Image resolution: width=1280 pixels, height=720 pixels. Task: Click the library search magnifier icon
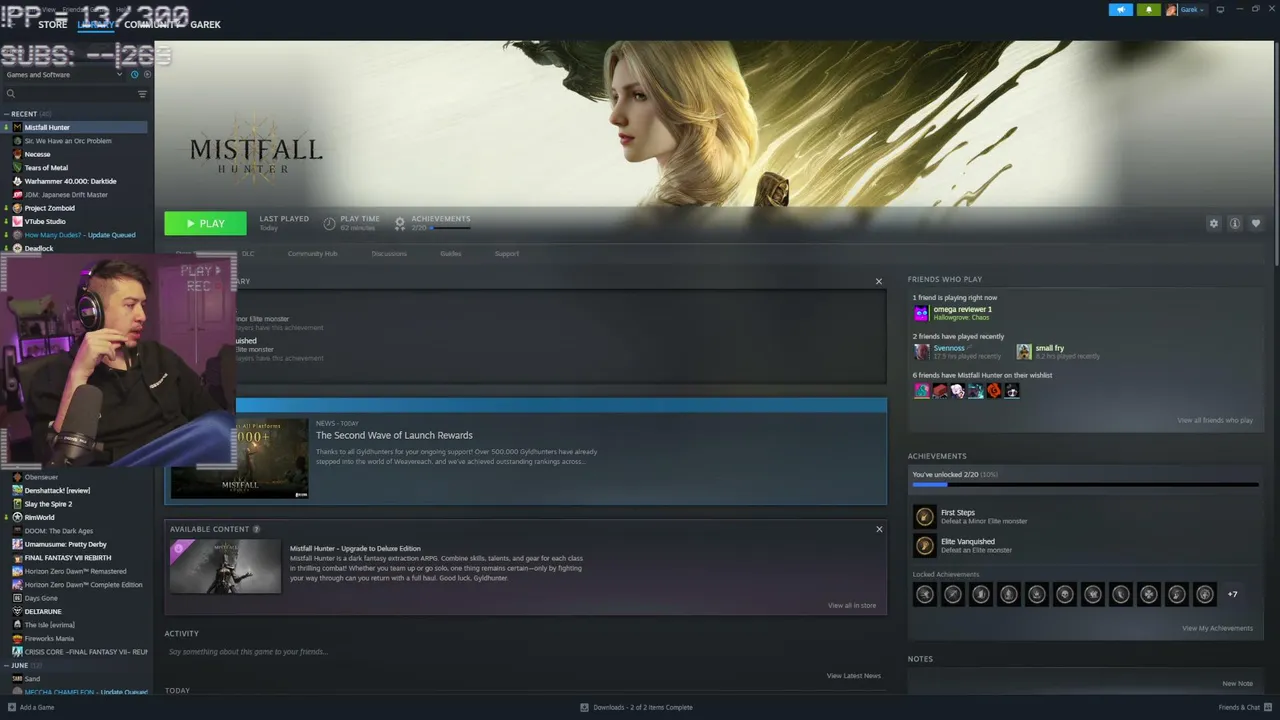[x=11, y=94]
